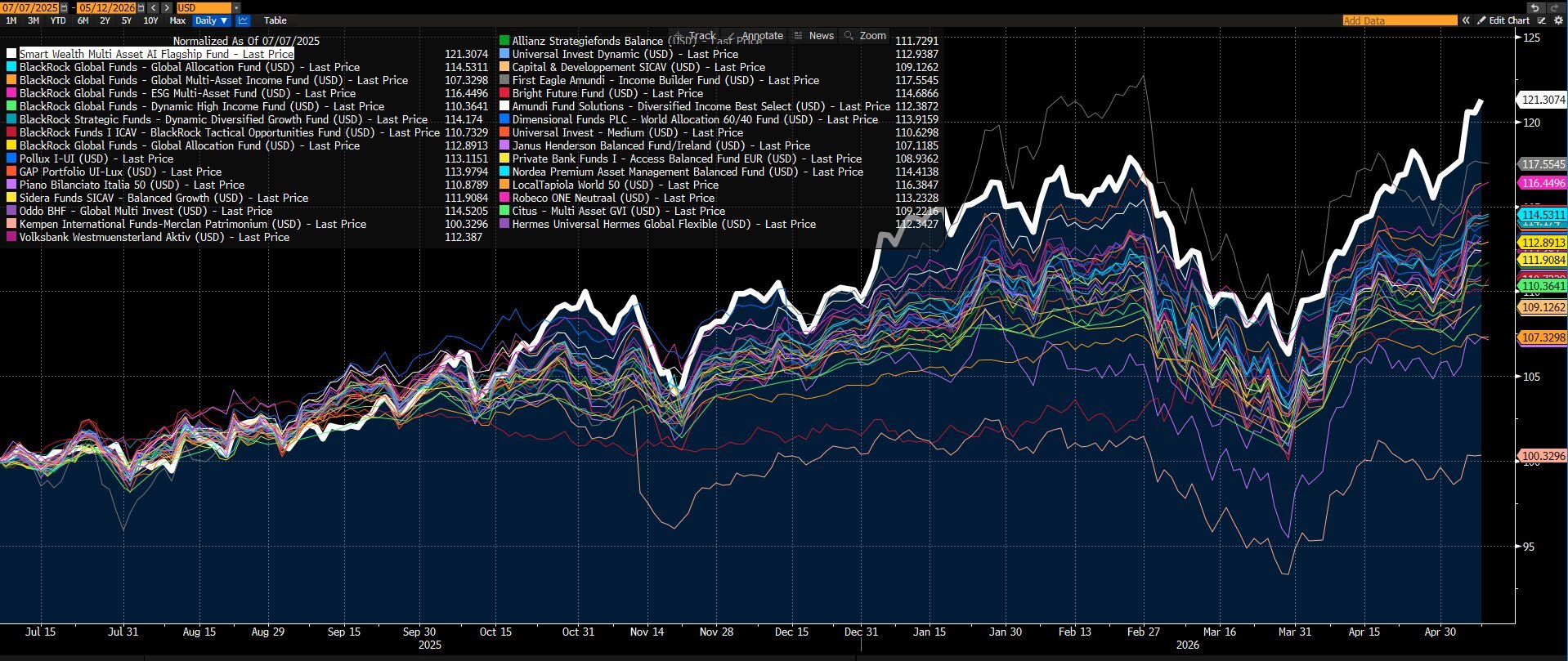Open the USD currency dropdown arrow
The width and height of the screenshot is (1568, 661).
click(x=236, y=7)
